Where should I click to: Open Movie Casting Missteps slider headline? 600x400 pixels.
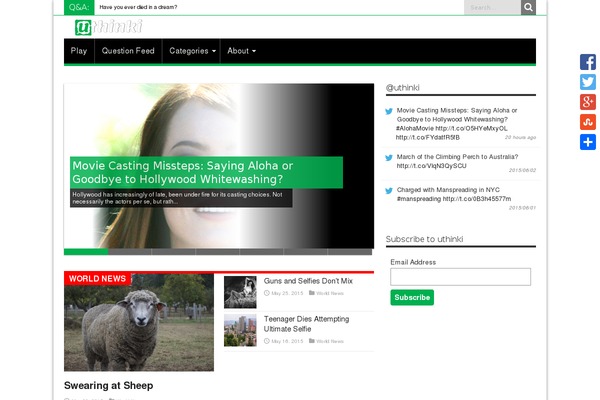(183, 172)
